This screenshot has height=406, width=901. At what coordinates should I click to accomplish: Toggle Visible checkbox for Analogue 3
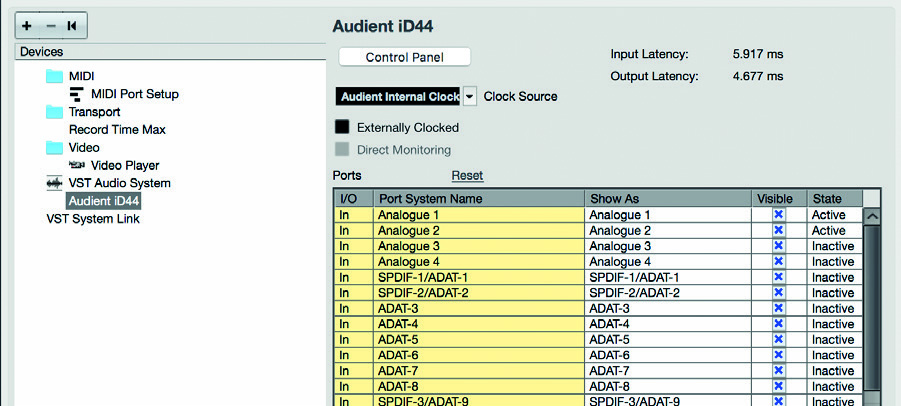click(779, 246)
